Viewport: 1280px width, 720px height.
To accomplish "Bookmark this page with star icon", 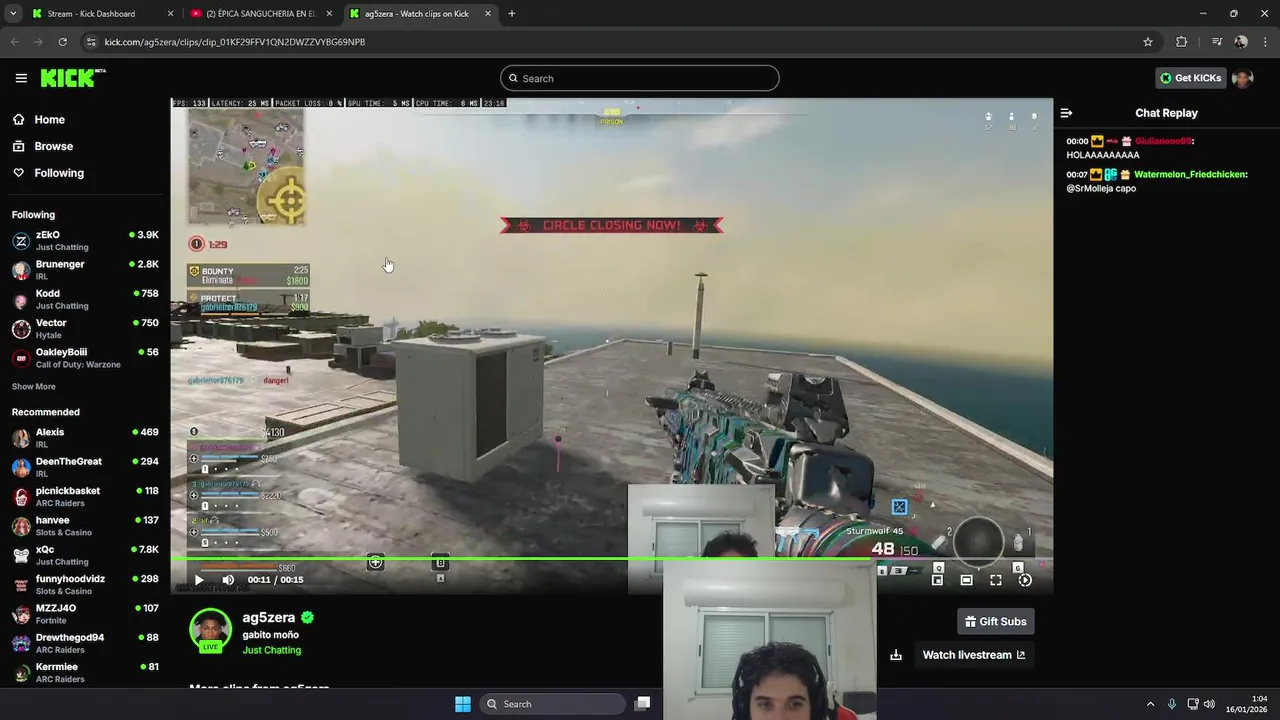I will coord(1148,42).
